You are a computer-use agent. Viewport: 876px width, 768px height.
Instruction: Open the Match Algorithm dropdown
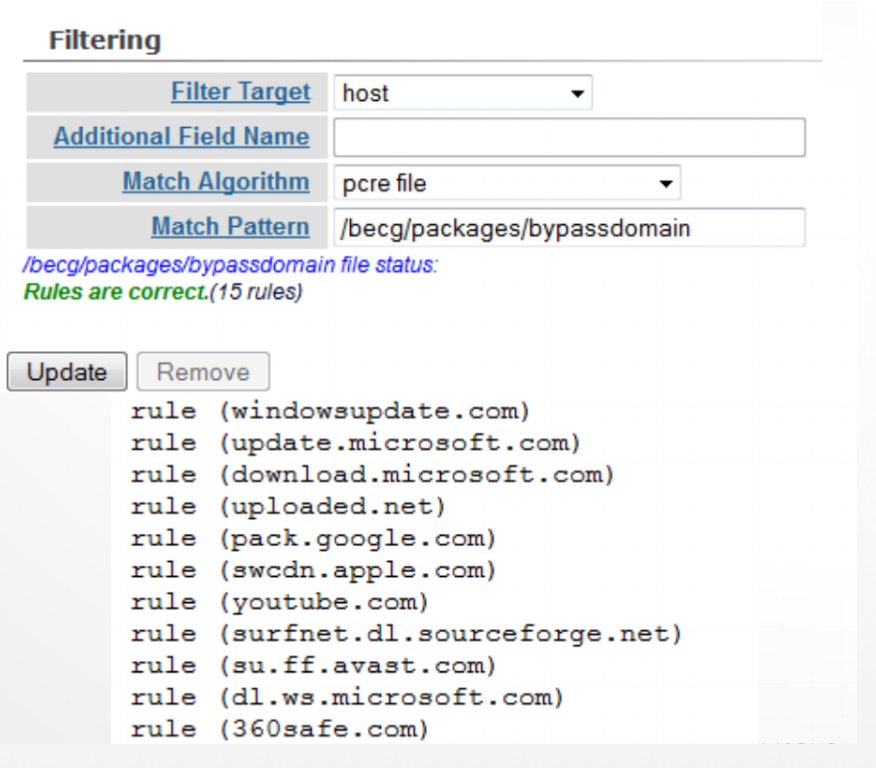click(x=507, y=183)
